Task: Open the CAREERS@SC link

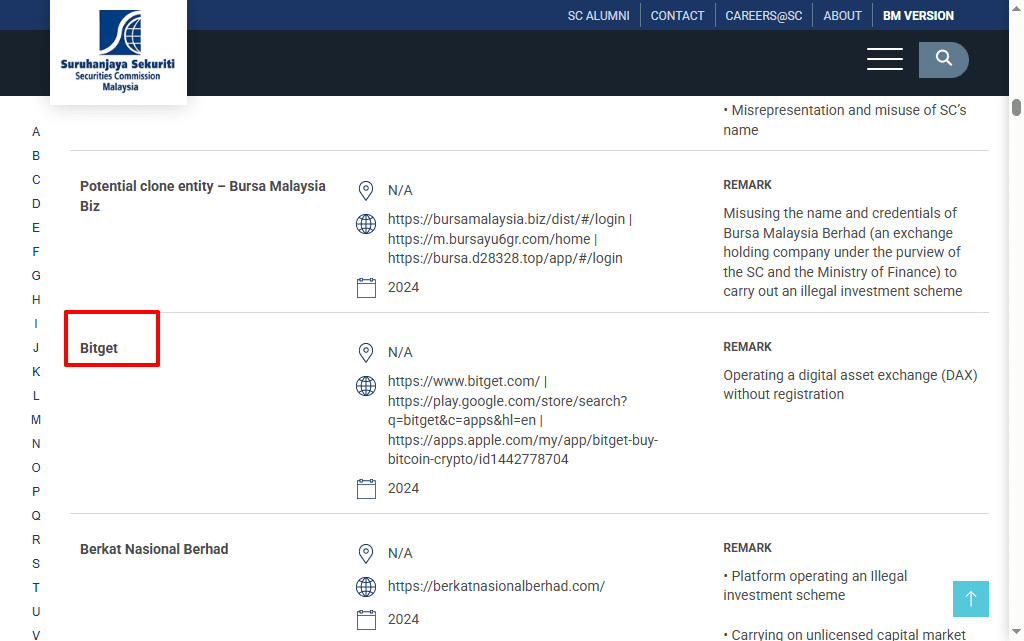Action: pos(763,16)
